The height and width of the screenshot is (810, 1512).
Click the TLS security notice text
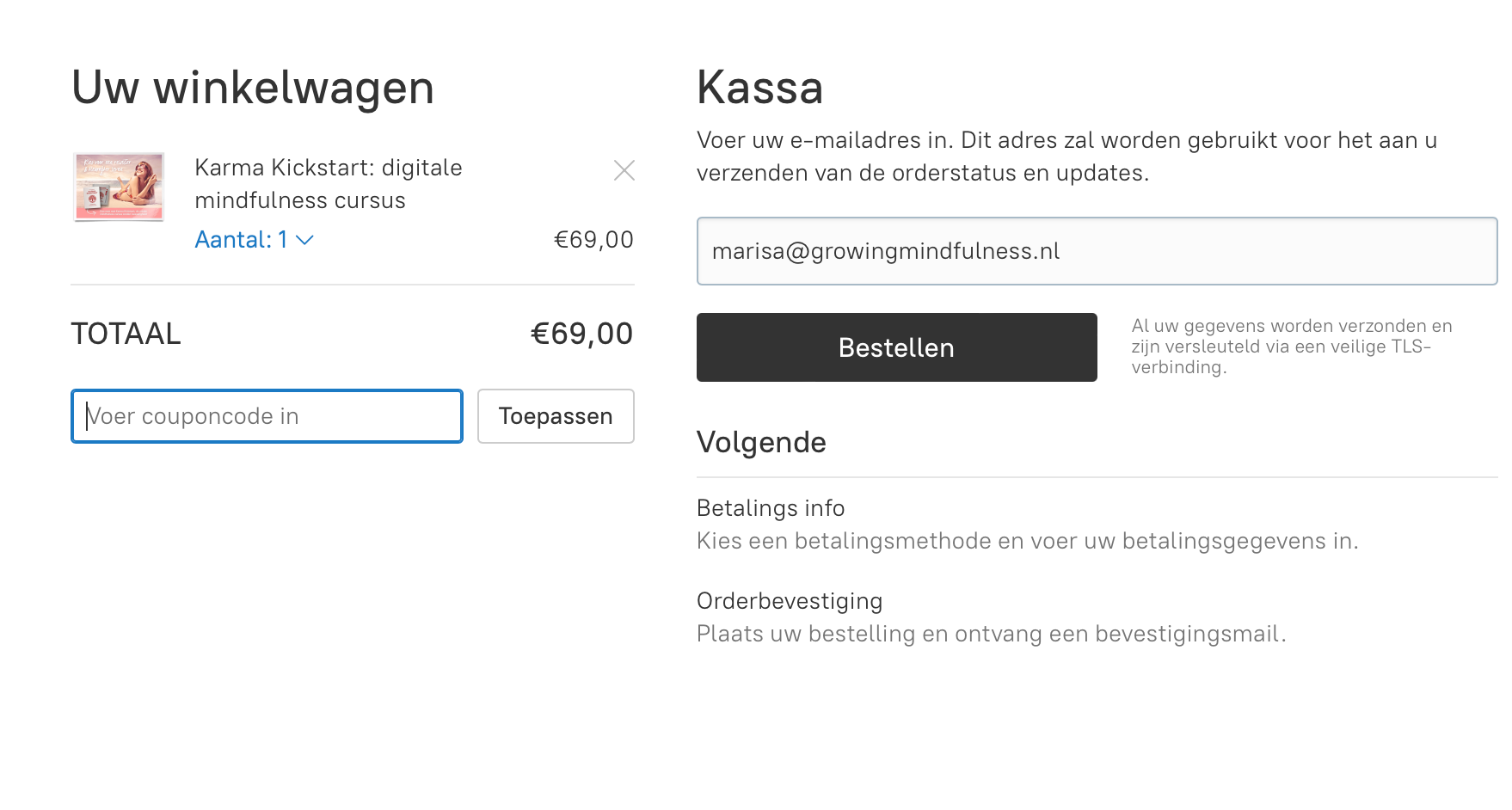tap(1292, 347)
